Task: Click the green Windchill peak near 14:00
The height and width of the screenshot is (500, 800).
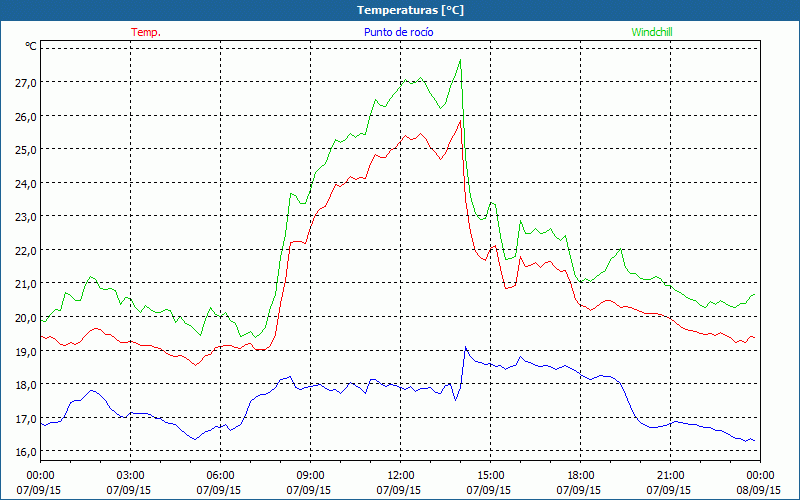Action: coord(460,60)
